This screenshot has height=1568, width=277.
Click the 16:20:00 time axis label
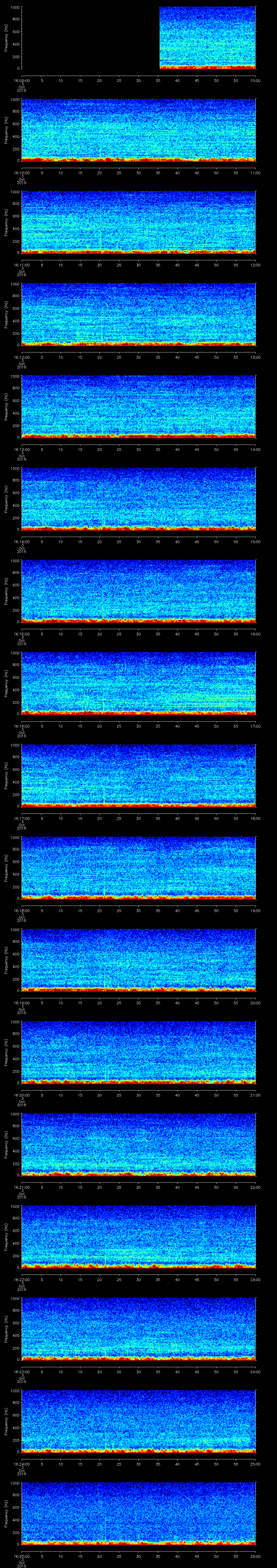pos(21,1095)
